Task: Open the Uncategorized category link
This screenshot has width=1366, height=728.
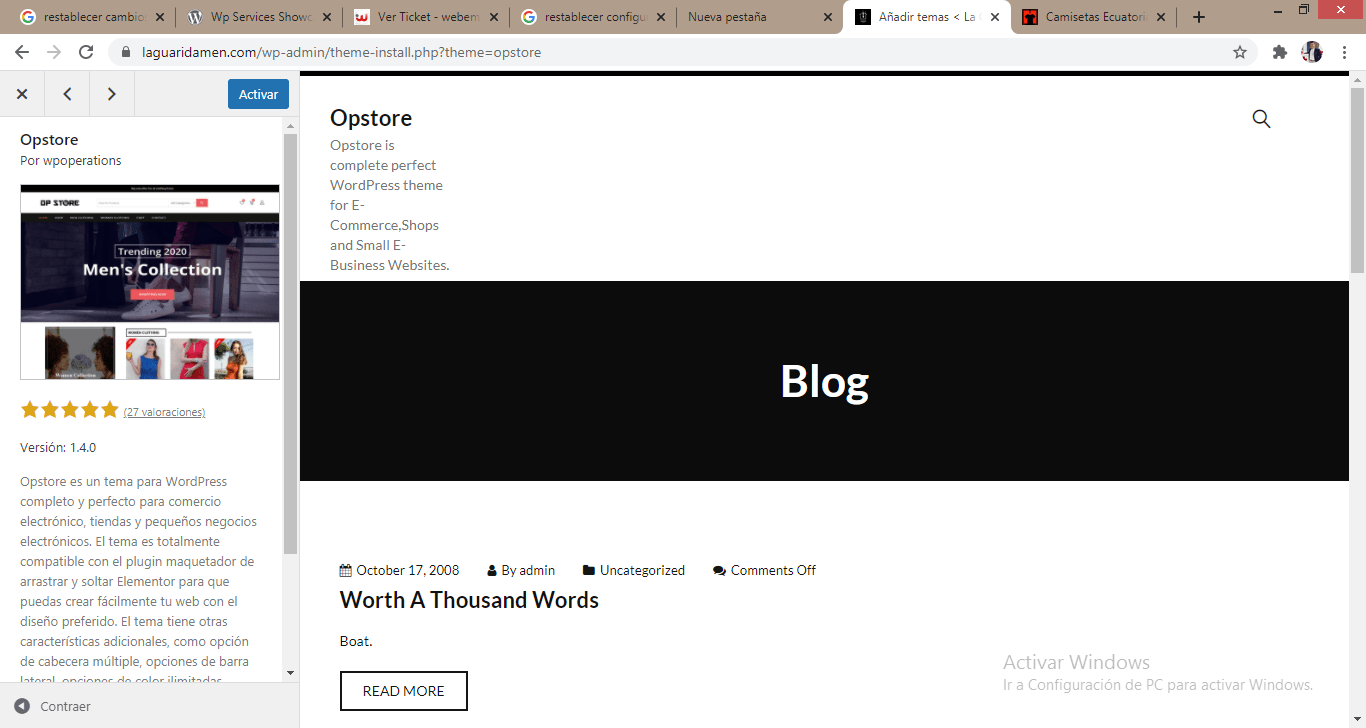Action: pyautogui.click(x=642, y=570)
